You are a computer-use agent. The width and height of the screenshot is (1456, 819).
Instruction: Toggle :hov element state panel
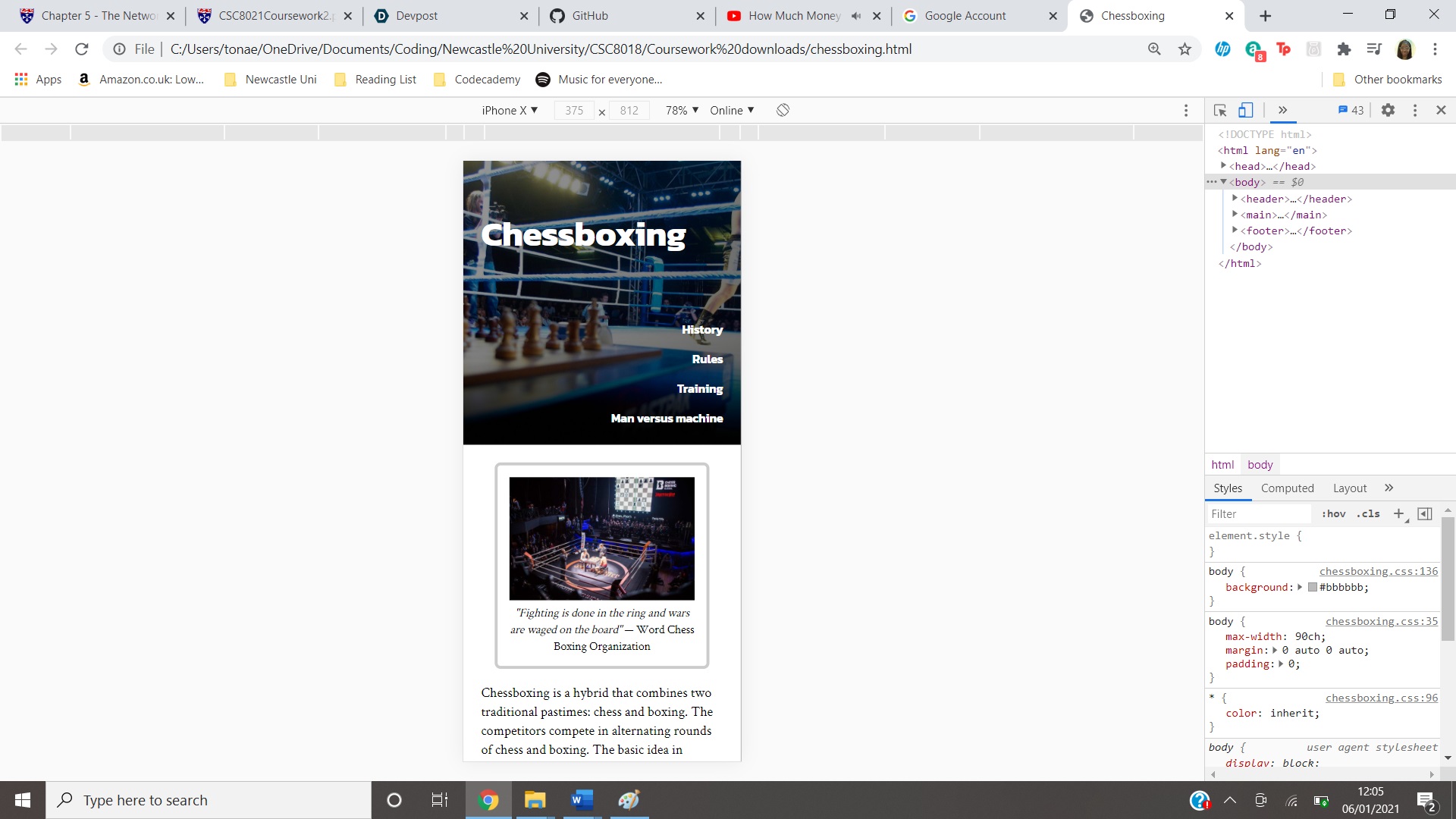click(1333, 513)
